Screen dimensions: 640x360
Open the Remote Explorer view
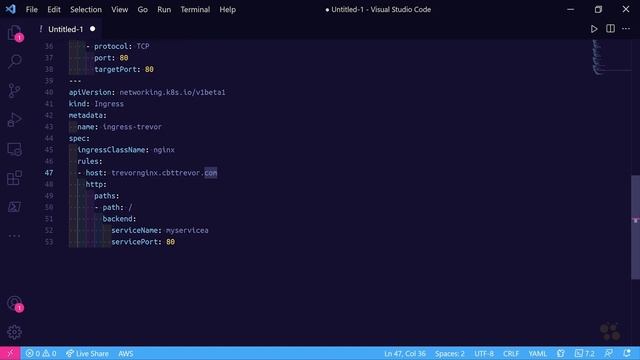pos(15,149)
